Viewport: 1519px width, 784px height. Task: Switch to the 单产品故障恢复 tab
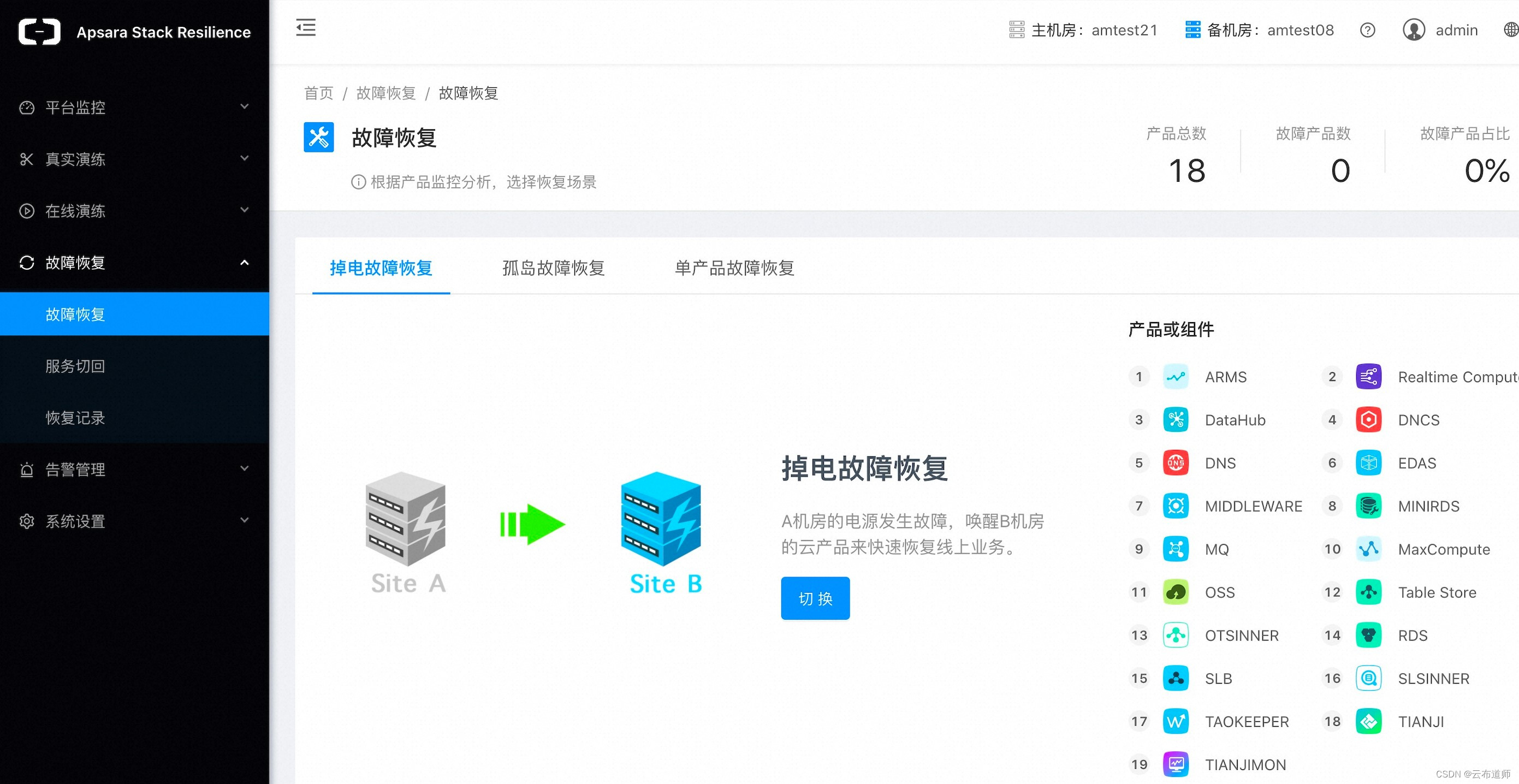[734, 268]
